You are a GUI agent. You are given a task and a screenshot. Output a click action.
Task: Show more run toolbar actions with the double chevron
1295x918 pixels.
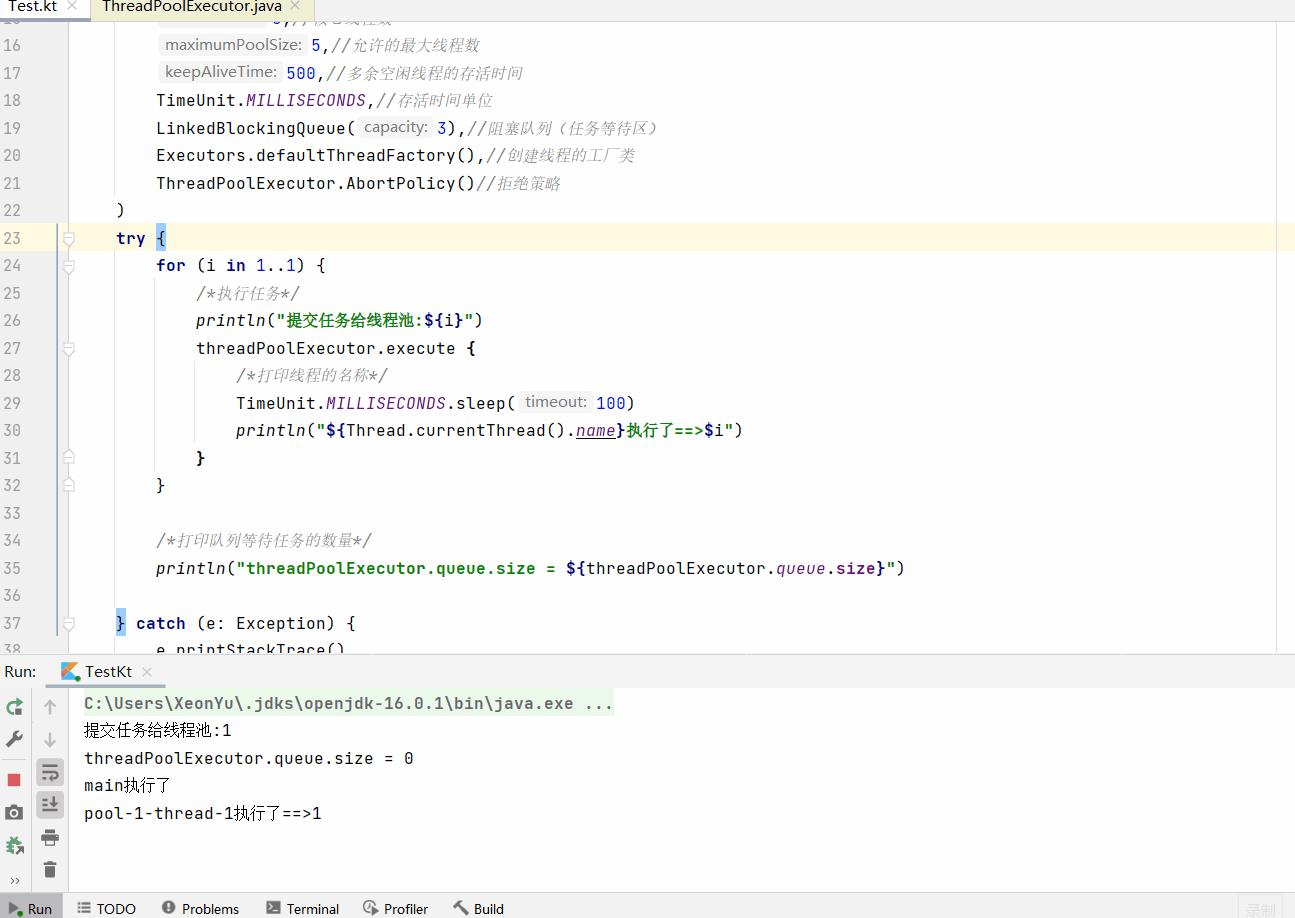(x=14, y=880)
